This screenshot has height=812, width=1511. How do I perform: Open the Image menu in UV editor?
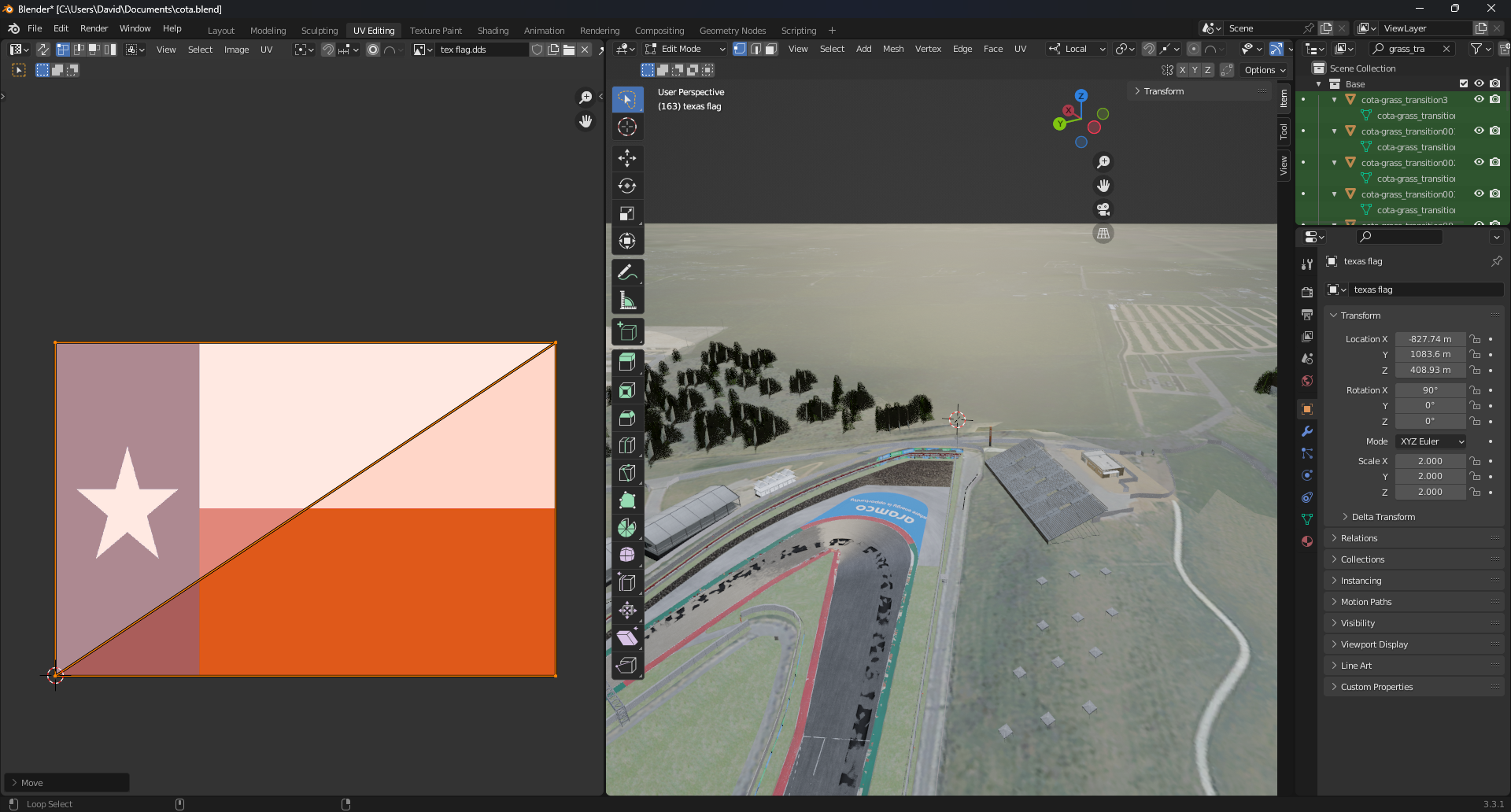(236, 50)
